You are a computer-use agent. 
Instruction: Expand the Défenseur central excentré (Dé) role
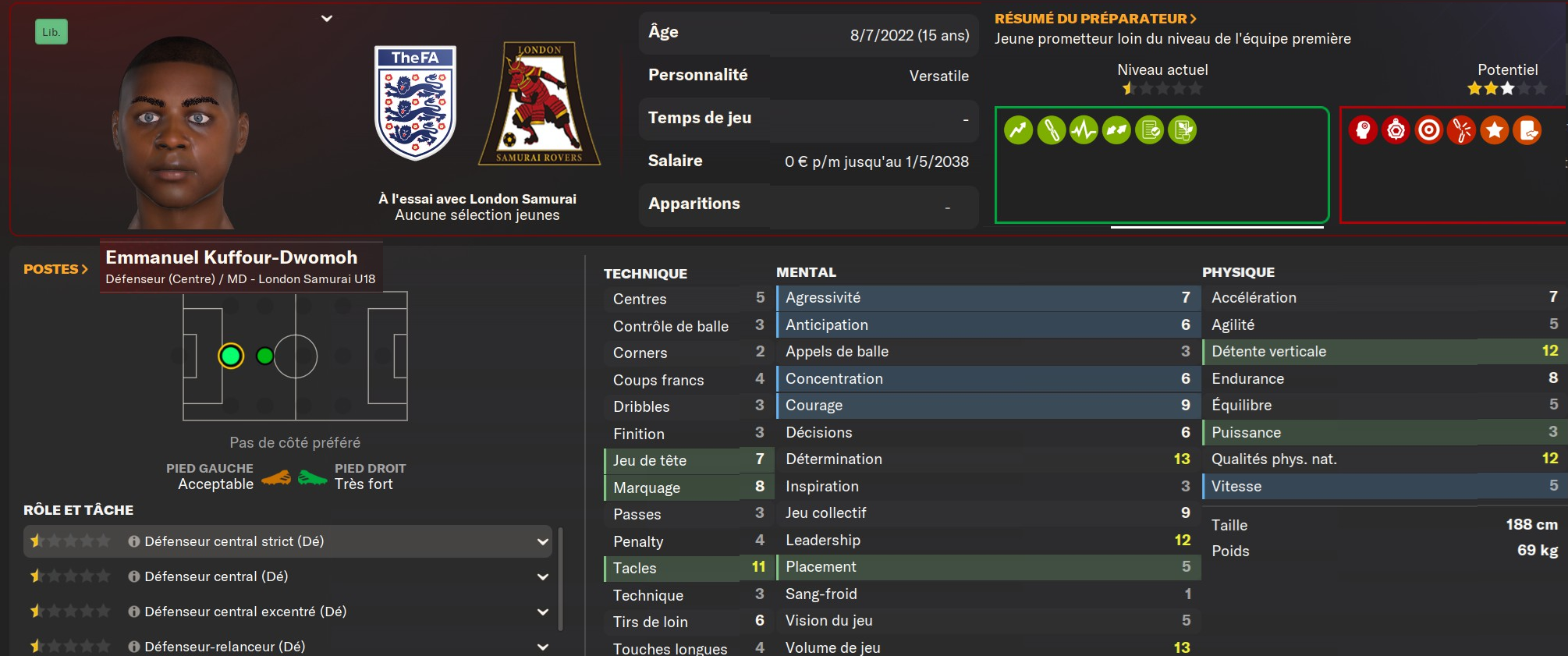543,612
